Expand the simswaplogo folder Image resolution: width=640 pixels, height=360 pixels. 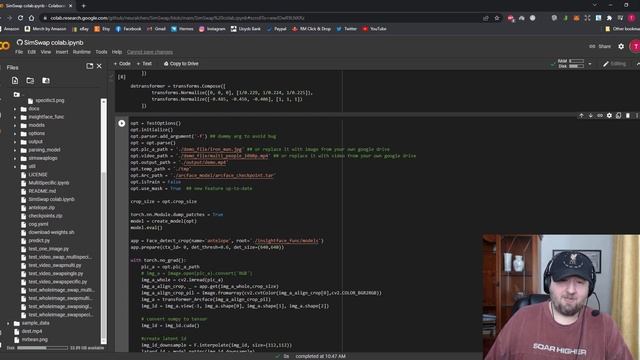[x=15, y=158]
